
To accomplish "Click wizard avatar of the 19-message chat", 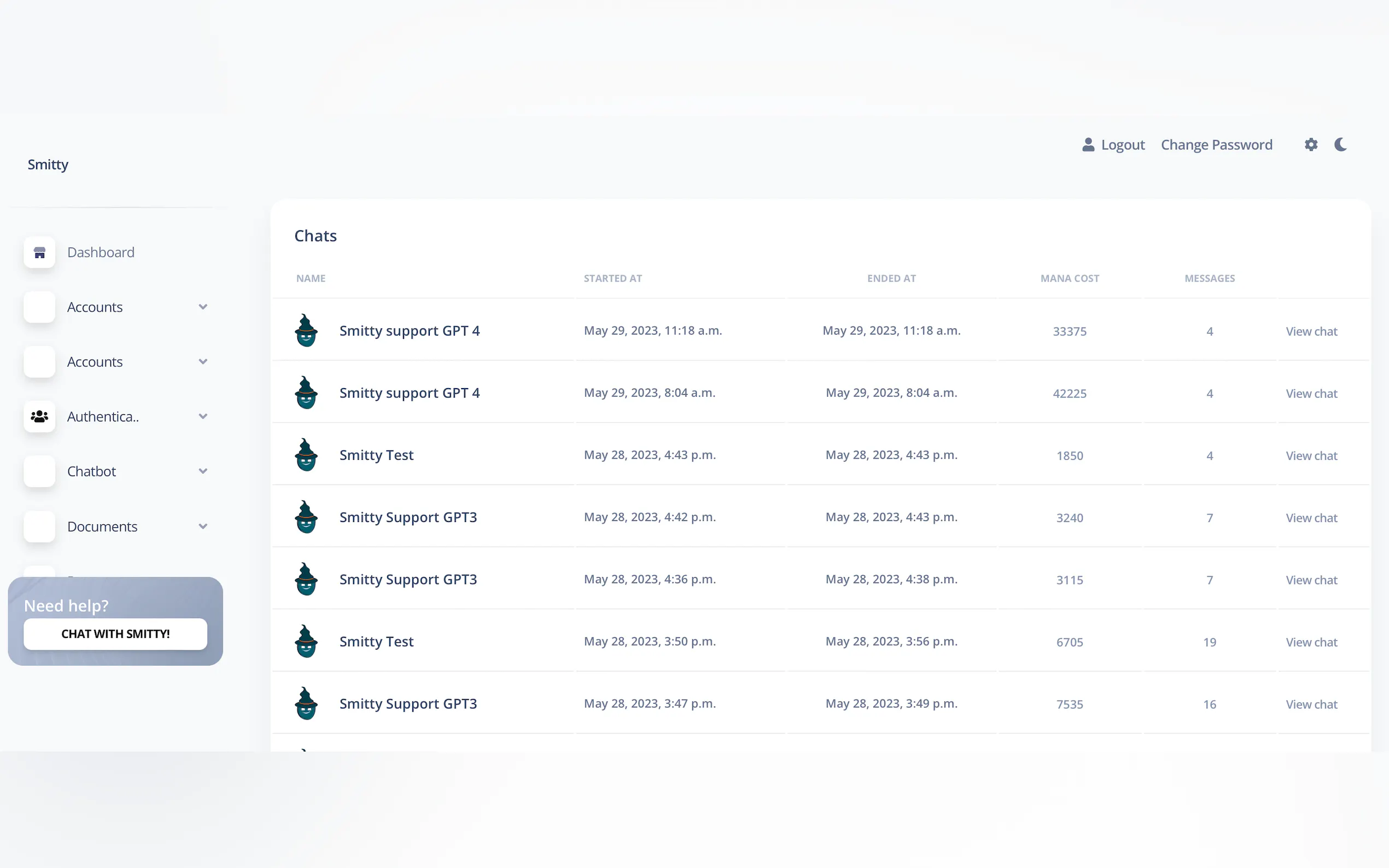I will click(x=306, y=641).
